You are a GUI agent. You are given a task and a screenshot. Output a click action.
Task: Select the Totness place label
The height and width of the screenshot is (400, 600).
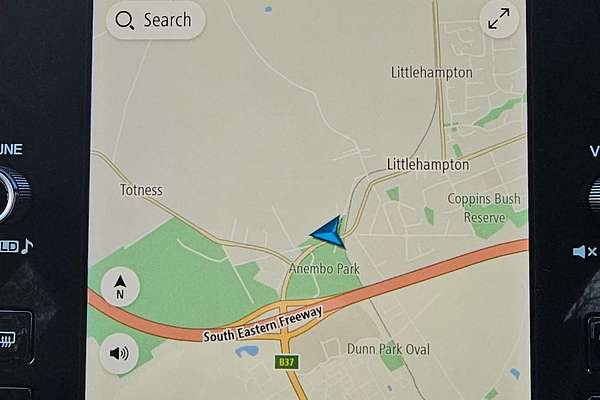click(x=141, y=190)
